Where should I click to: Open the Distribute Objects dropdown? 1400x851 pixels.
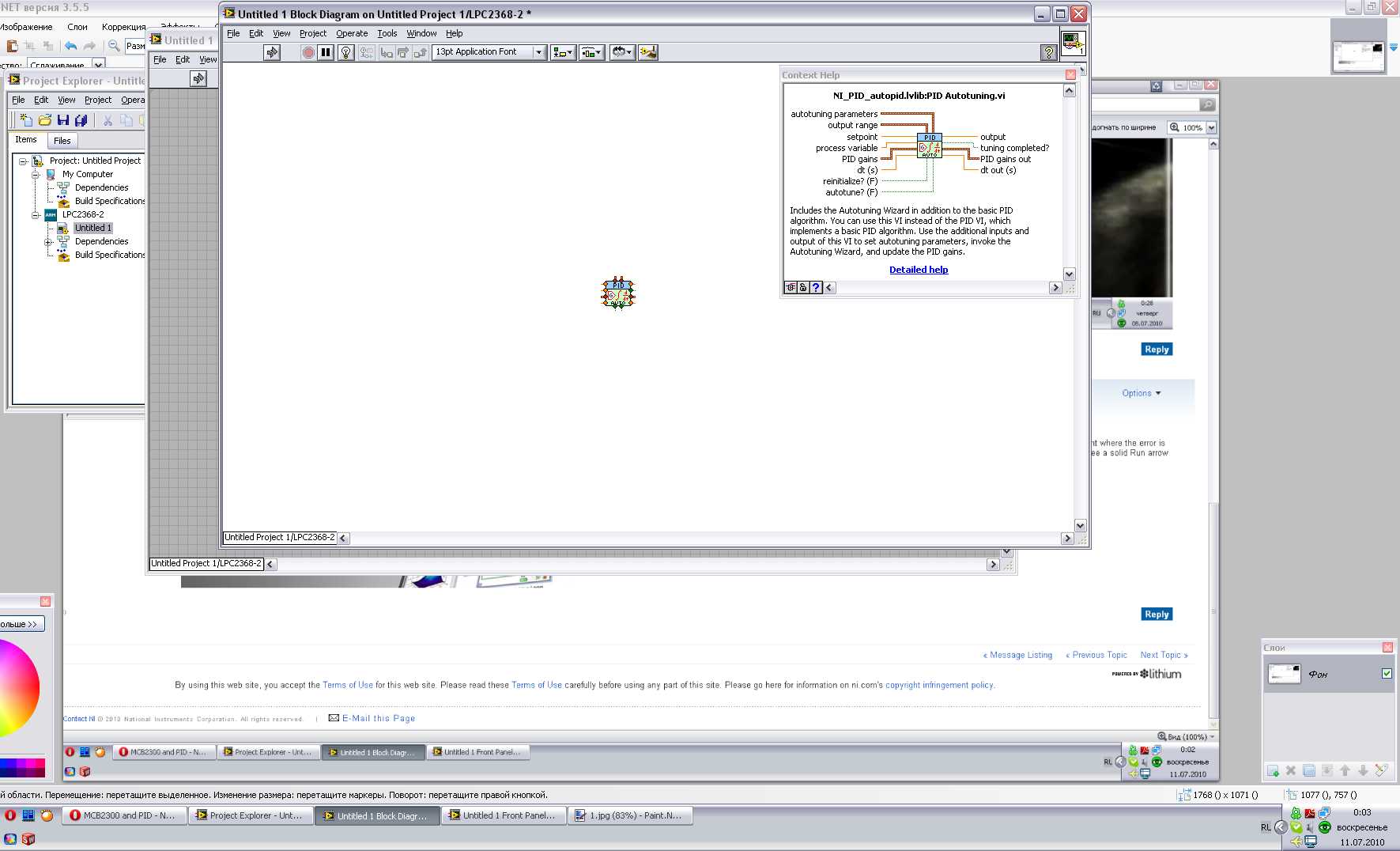pyautogui.click(x=591, y=52)
